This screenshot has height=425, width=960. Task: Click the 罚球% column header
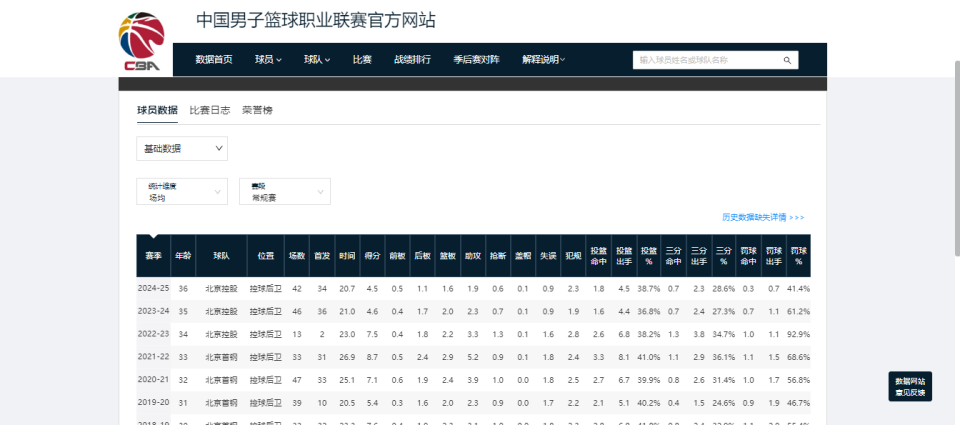[x=798, y=256]
